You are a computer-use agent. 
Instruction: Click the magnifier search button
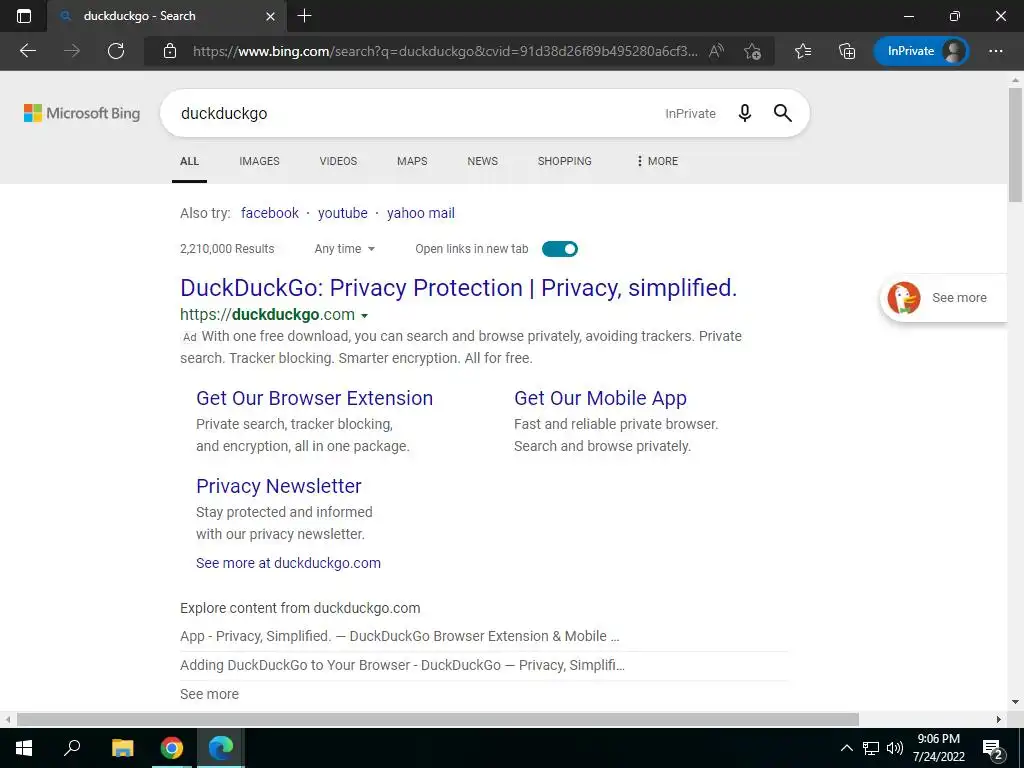782,113
